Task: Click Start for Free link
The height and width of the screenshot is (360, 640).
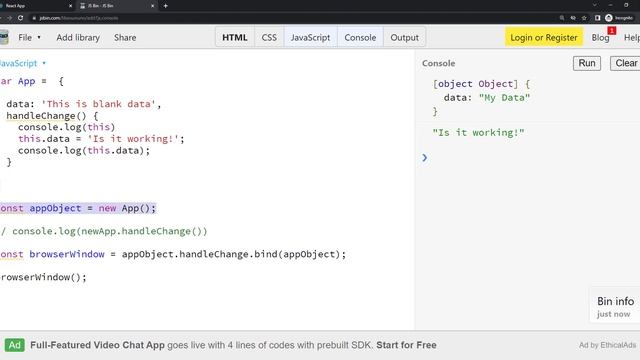Action: tap(406, 345)
